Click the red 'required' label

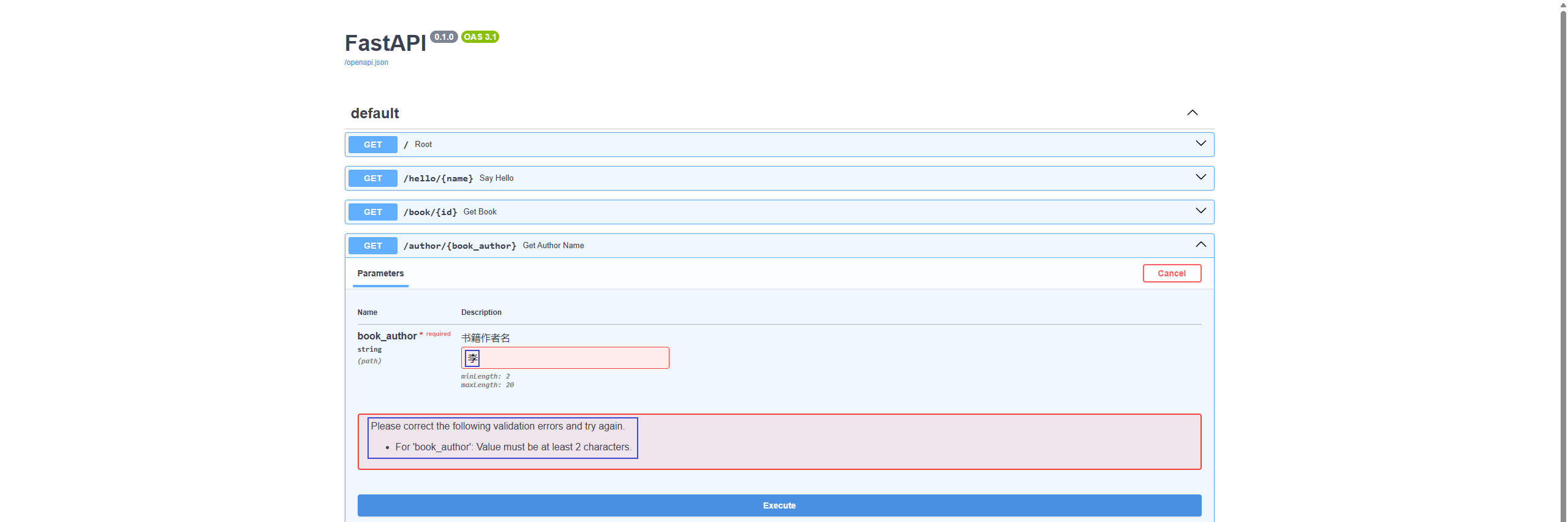click(439, 334)
